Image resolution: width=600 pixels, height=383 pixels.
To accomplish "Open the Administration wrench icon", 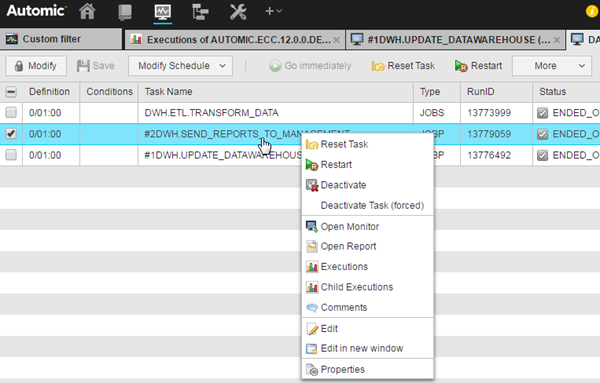I will [238, 12].
